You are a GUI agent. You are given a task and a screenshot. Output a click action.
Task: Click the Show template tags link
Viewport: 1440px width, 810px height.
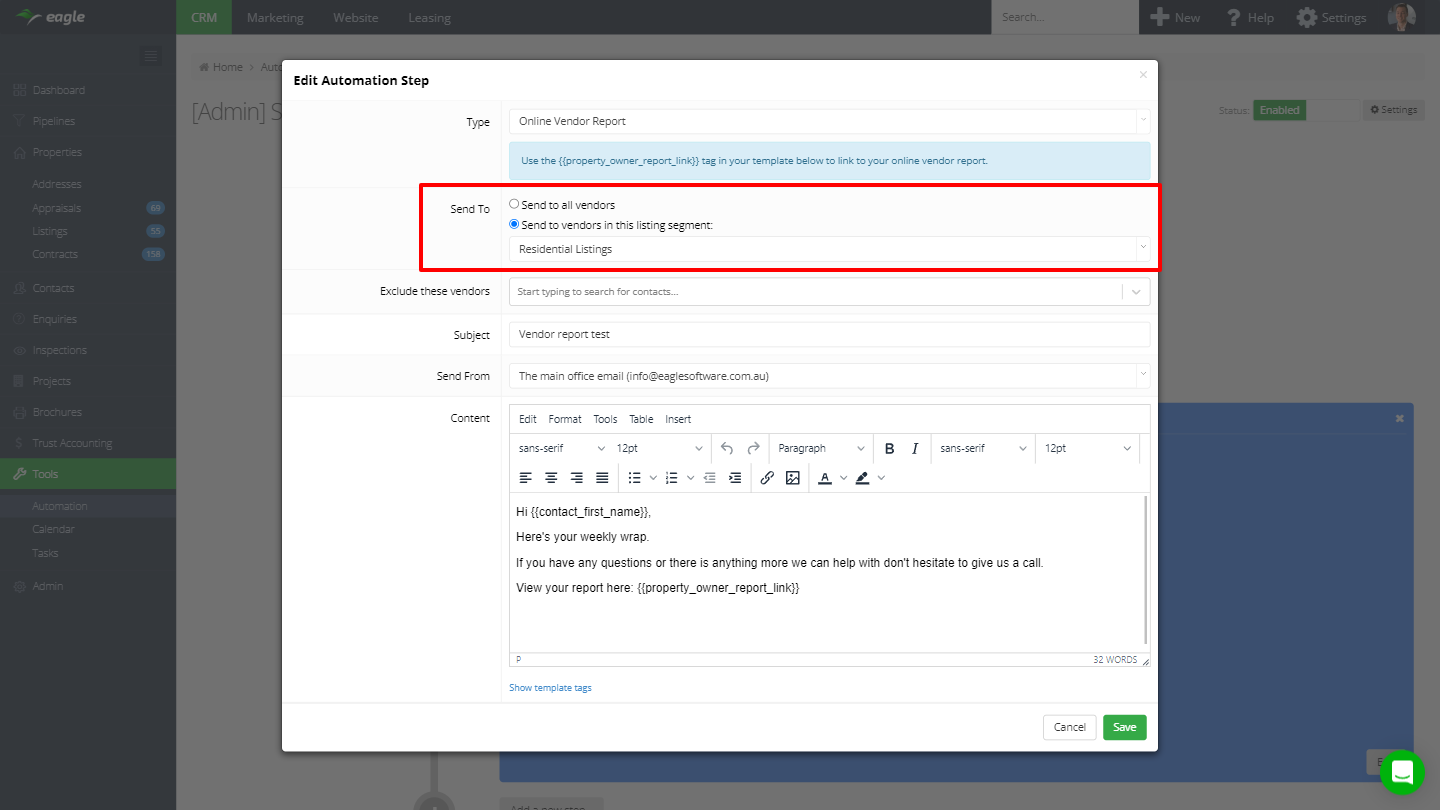550,688
